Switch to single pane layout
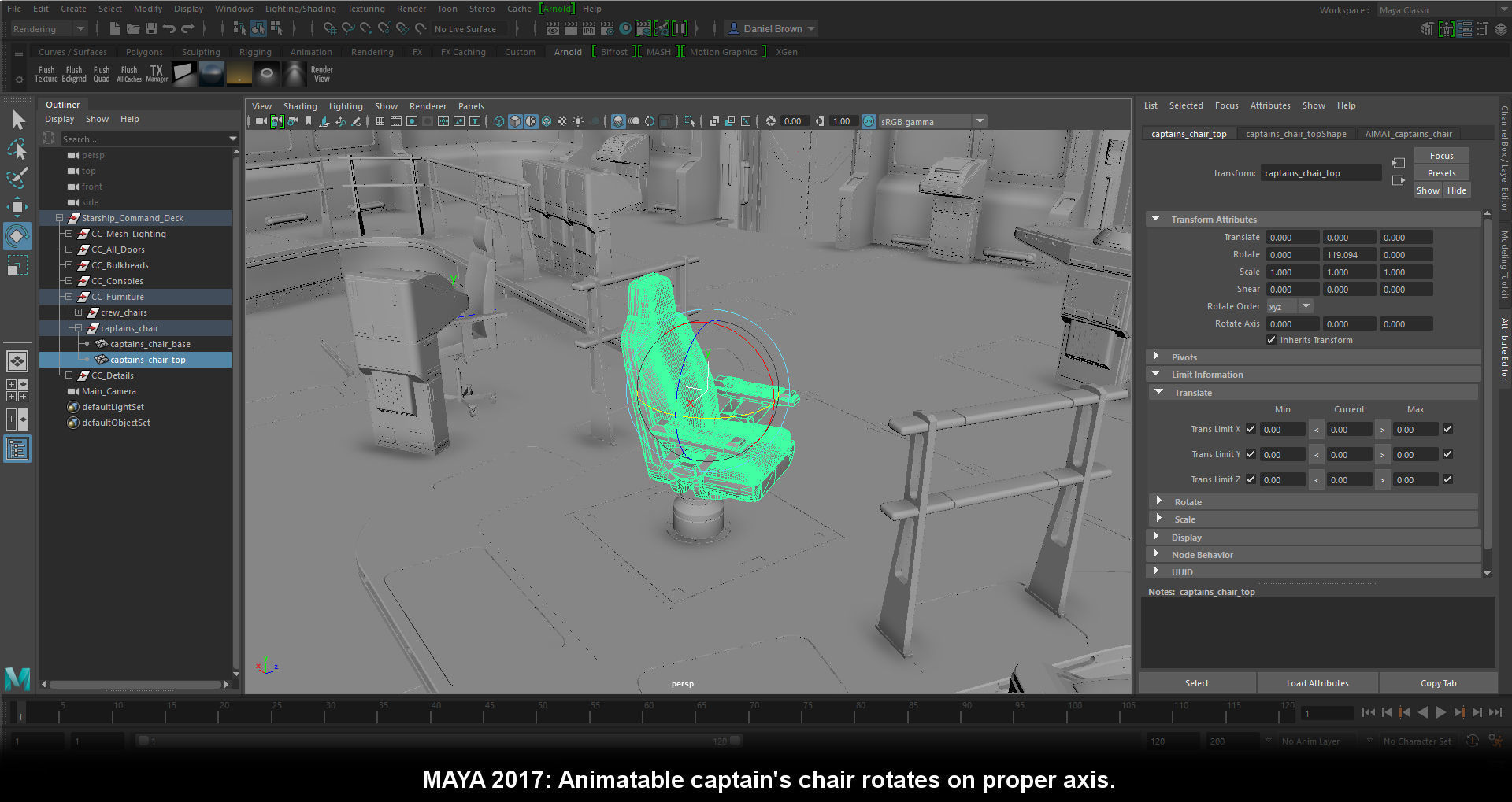Screen dimensions: 1512x802 point(17,361)
